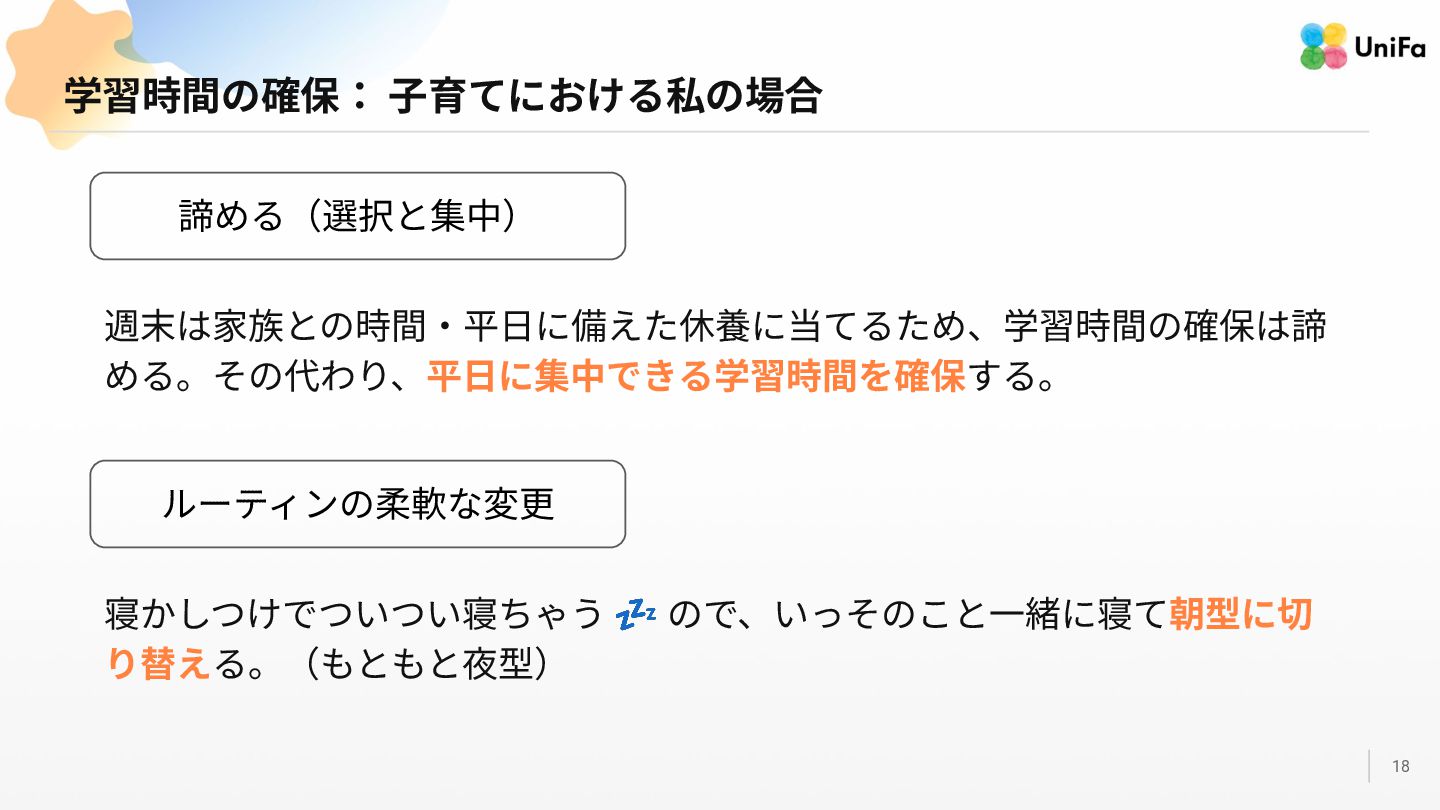This screenshot has width=1440, height=810.
Task: Click the page number 18
Action: [x=1401, y=766]
